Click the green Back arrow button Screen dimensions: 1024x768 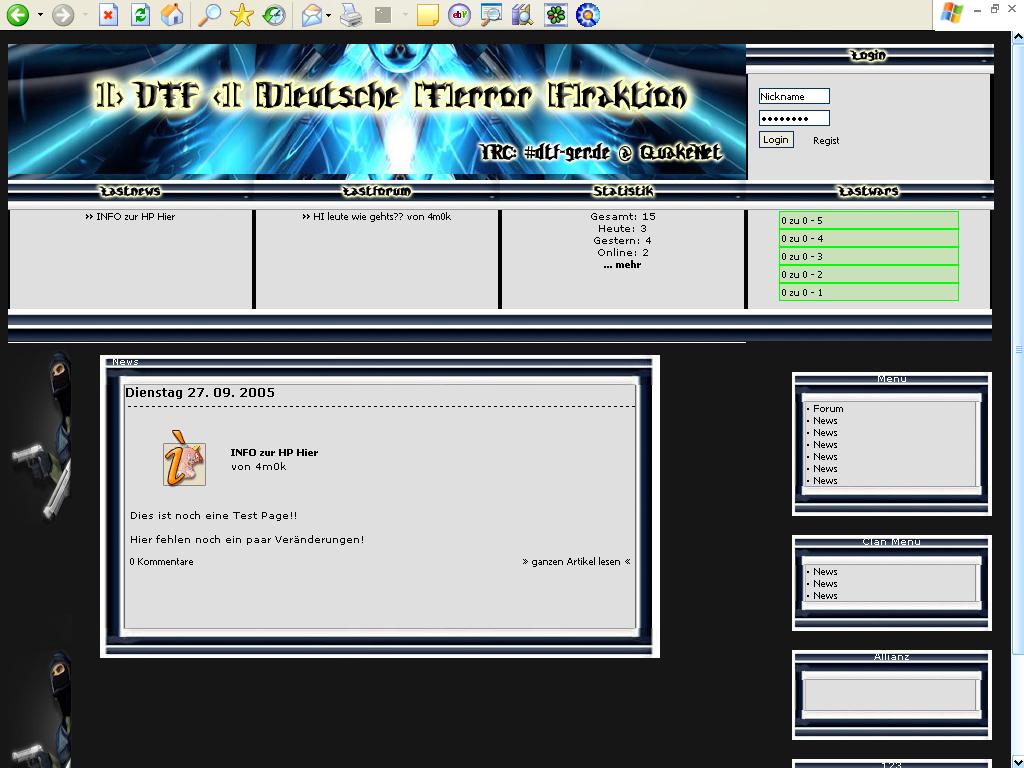pos(18,15)
